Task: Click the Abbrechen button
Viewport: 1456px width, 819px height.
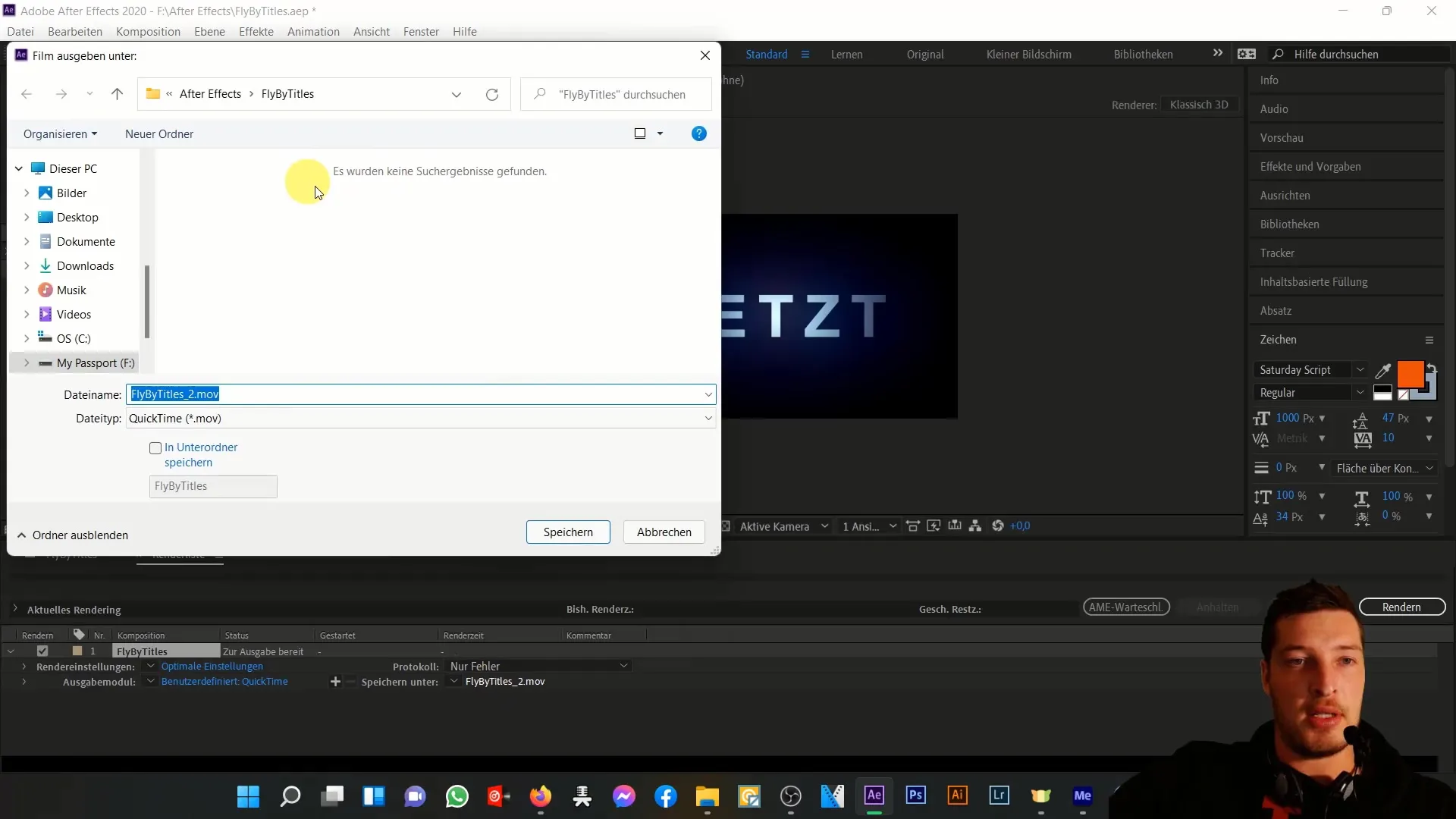Action: (x=664, y=532)
